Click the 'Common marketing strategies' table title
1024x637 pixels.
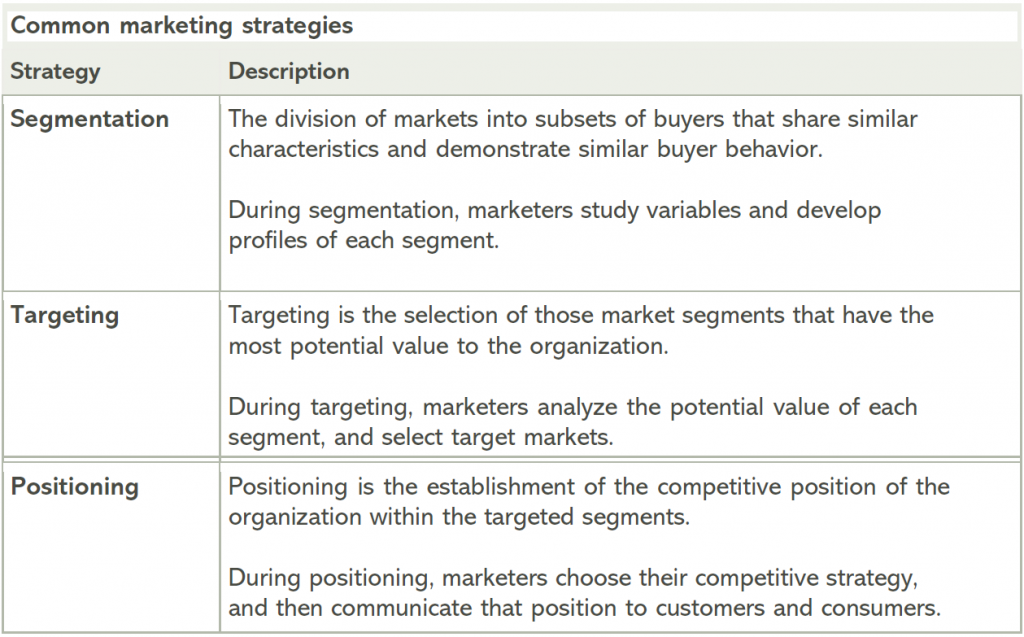(x=181, y=26)
